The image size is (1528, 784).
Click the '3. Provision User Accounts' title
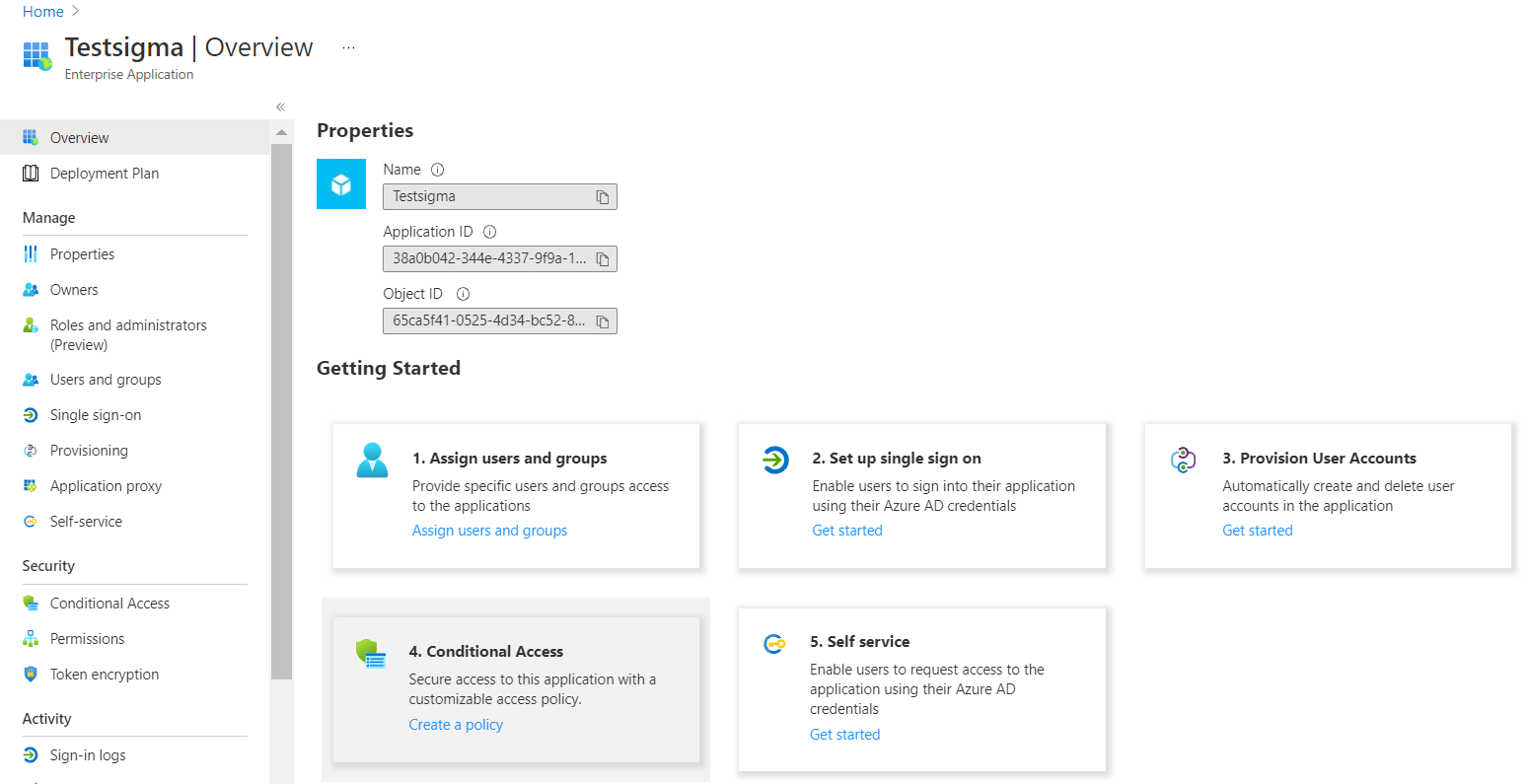[1319, 459]
